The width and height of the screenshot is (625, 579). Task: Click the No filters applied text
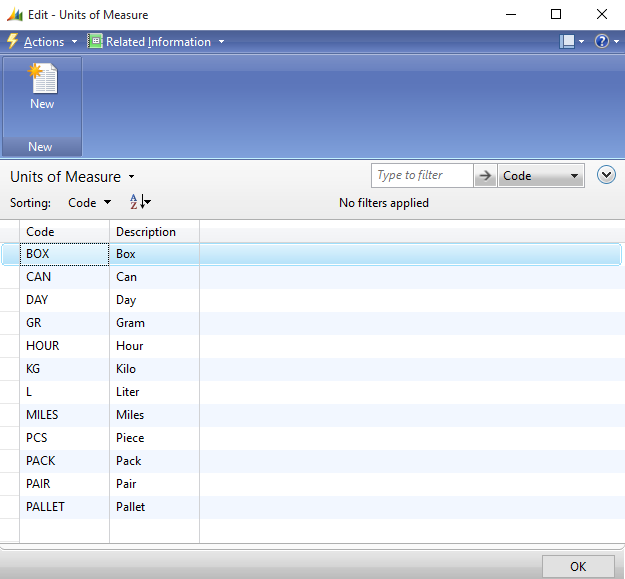(x=384, y=203)
